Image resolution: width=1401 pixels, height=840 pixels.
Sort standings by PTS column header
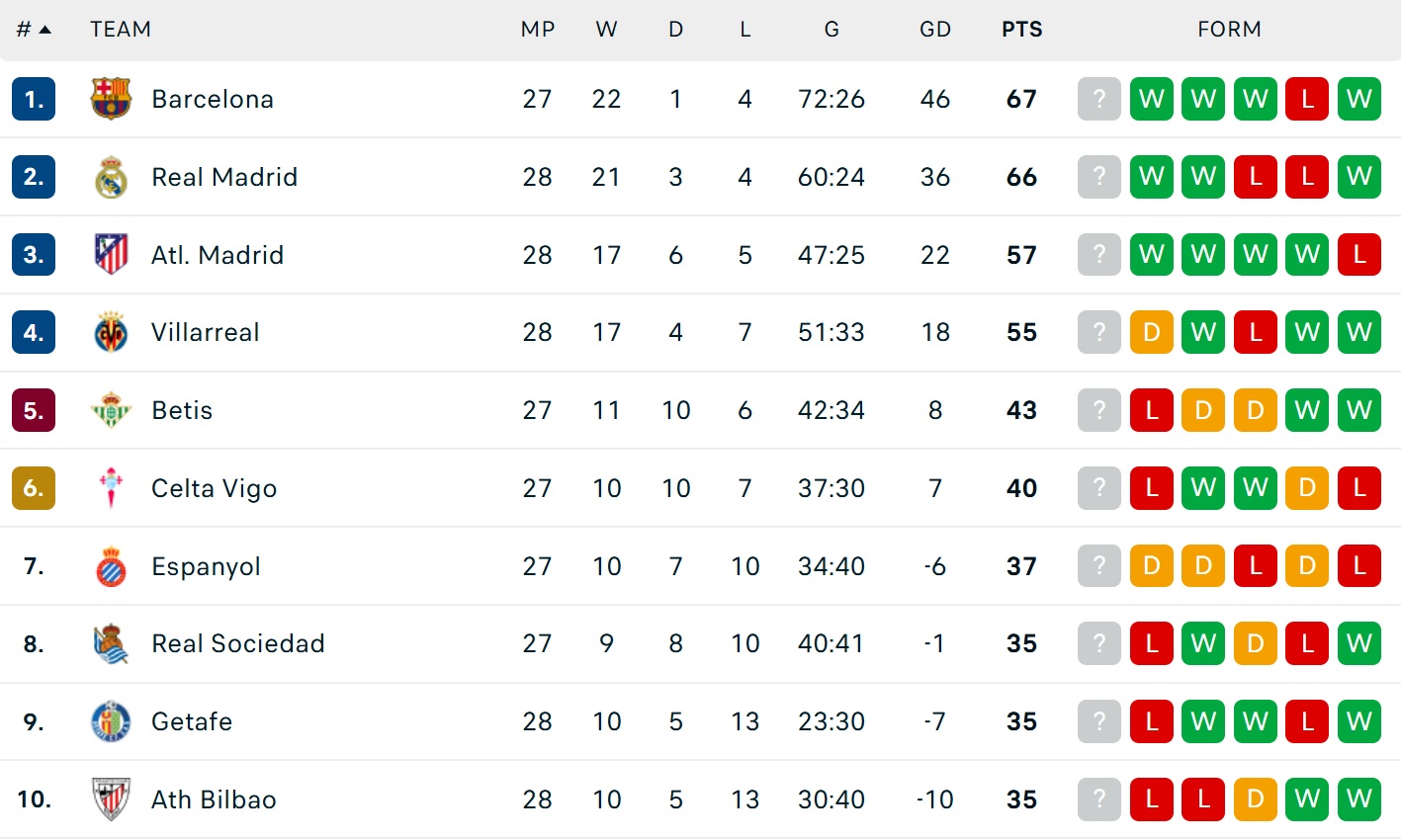(x=1021, y=30)
